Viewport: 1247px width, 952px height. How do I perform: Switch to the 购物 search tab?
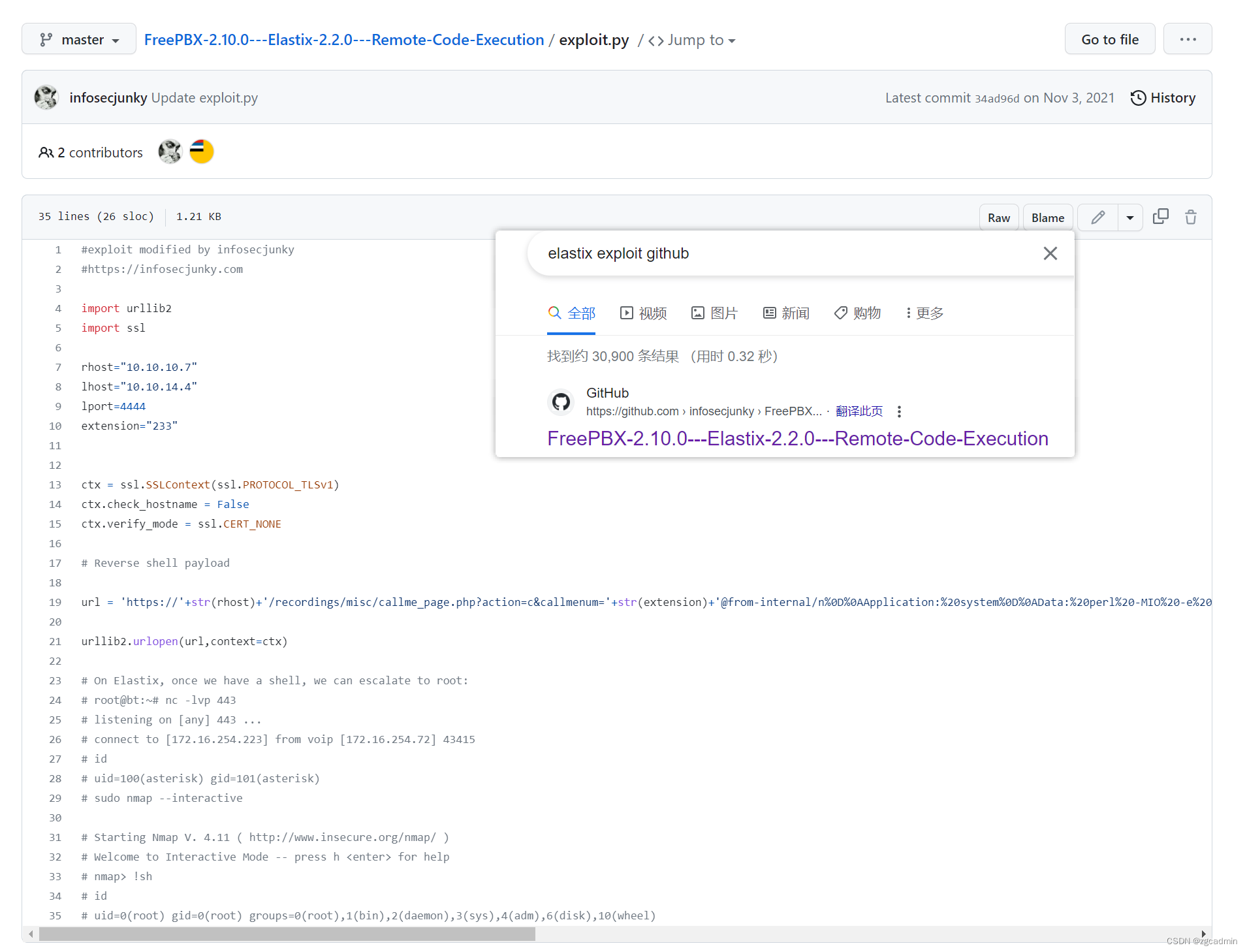pyautogui.click(x=857, y=313)
